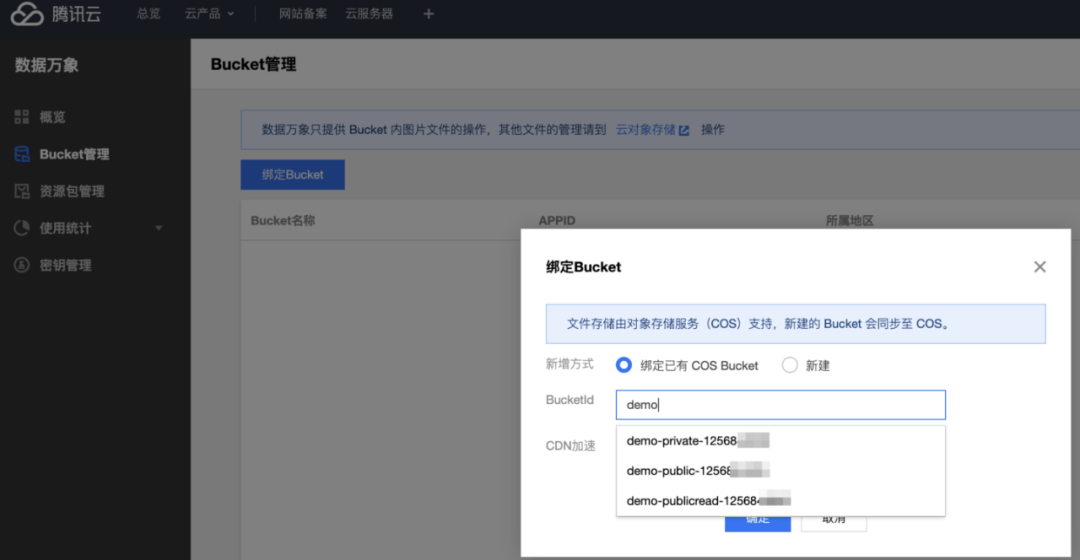Click the 密钥管理 key icon
The height and width of the screenshot is (560, 1080).
tap(22, 265)
